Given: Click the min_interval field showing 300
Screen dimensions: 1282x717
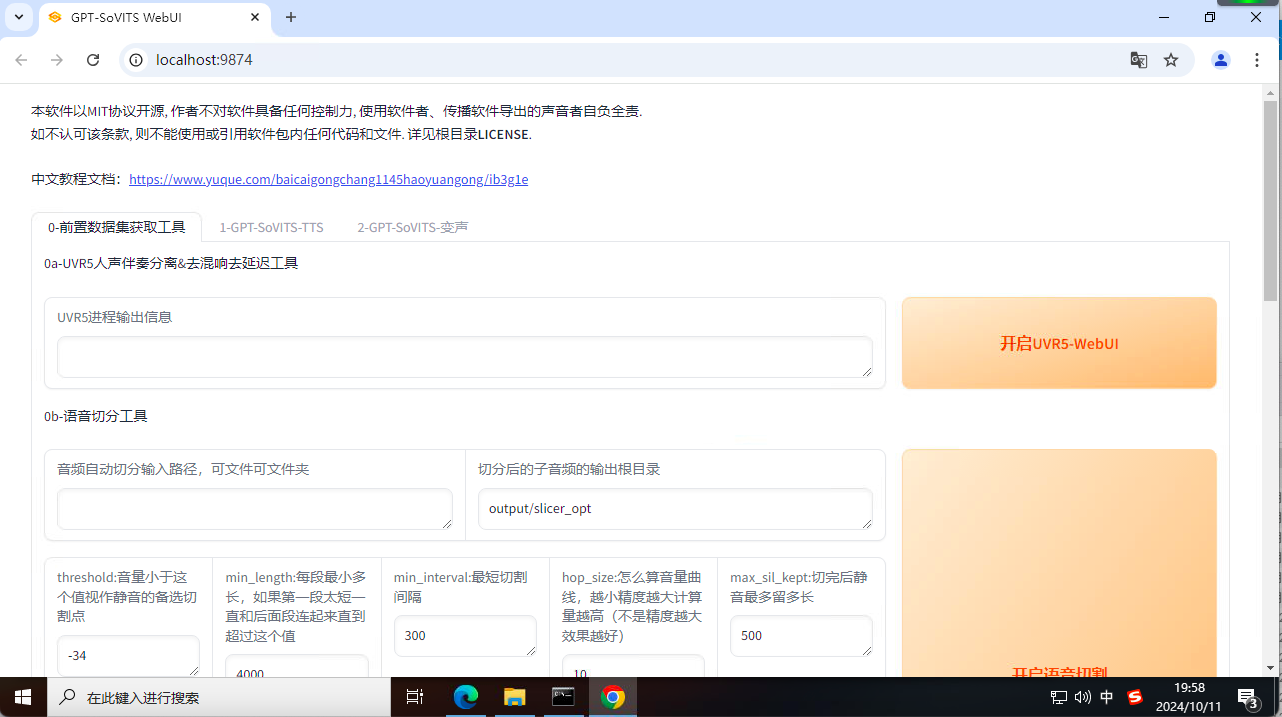Looking at the screenshot, I should click(465, 636).
